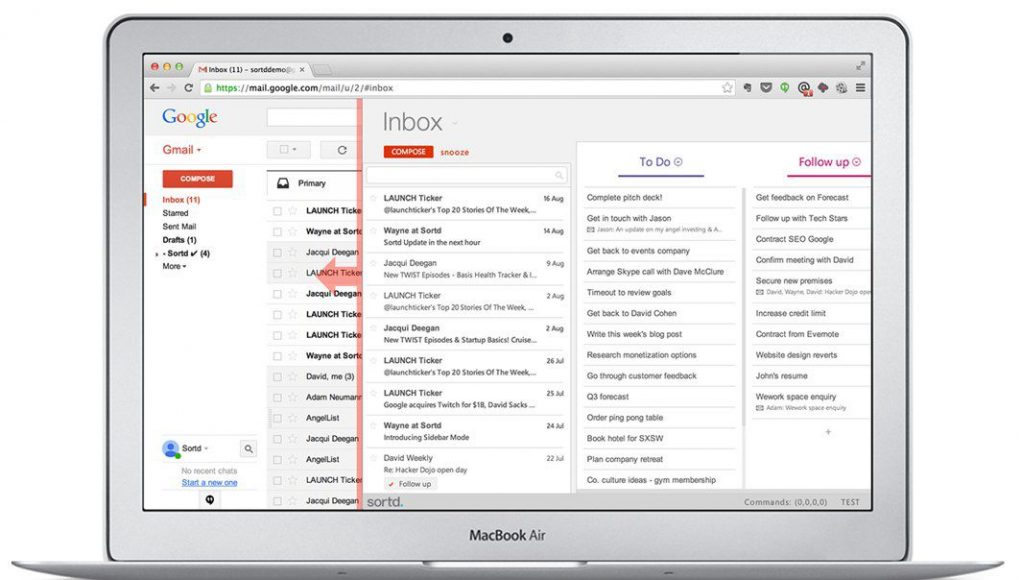Click the sortd. logo in the bottom bar
This screenshot has height=580, width=1021.
coord(385,502)
